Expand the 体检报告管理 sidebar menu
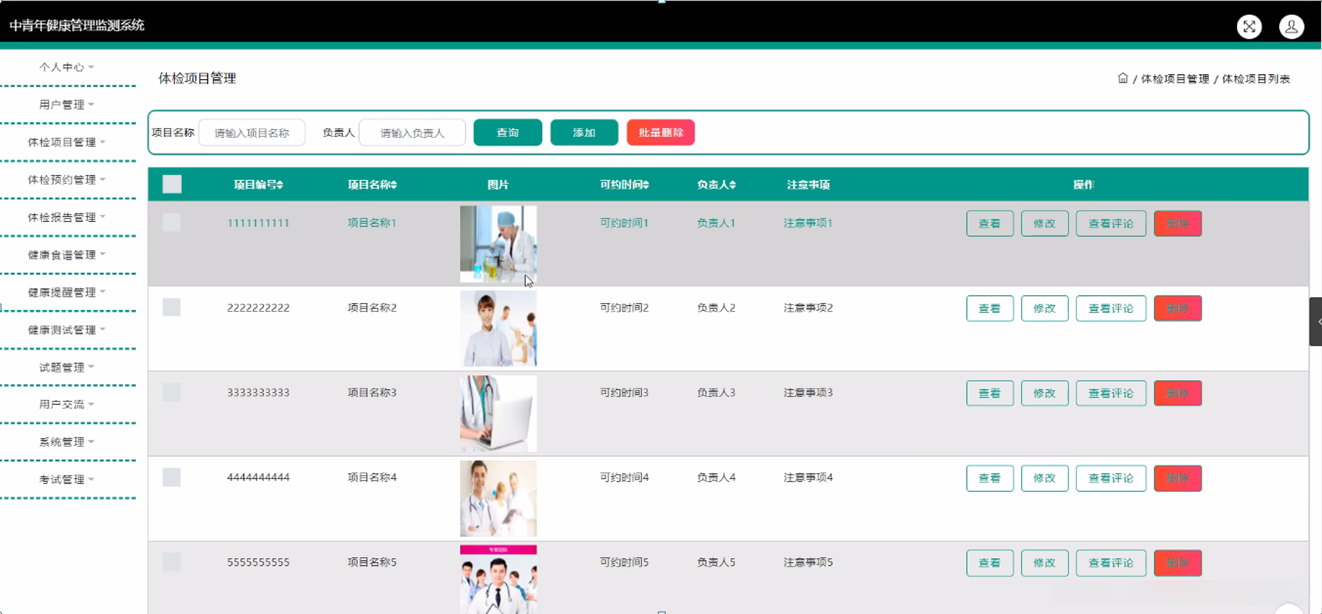 pos(67,217)
